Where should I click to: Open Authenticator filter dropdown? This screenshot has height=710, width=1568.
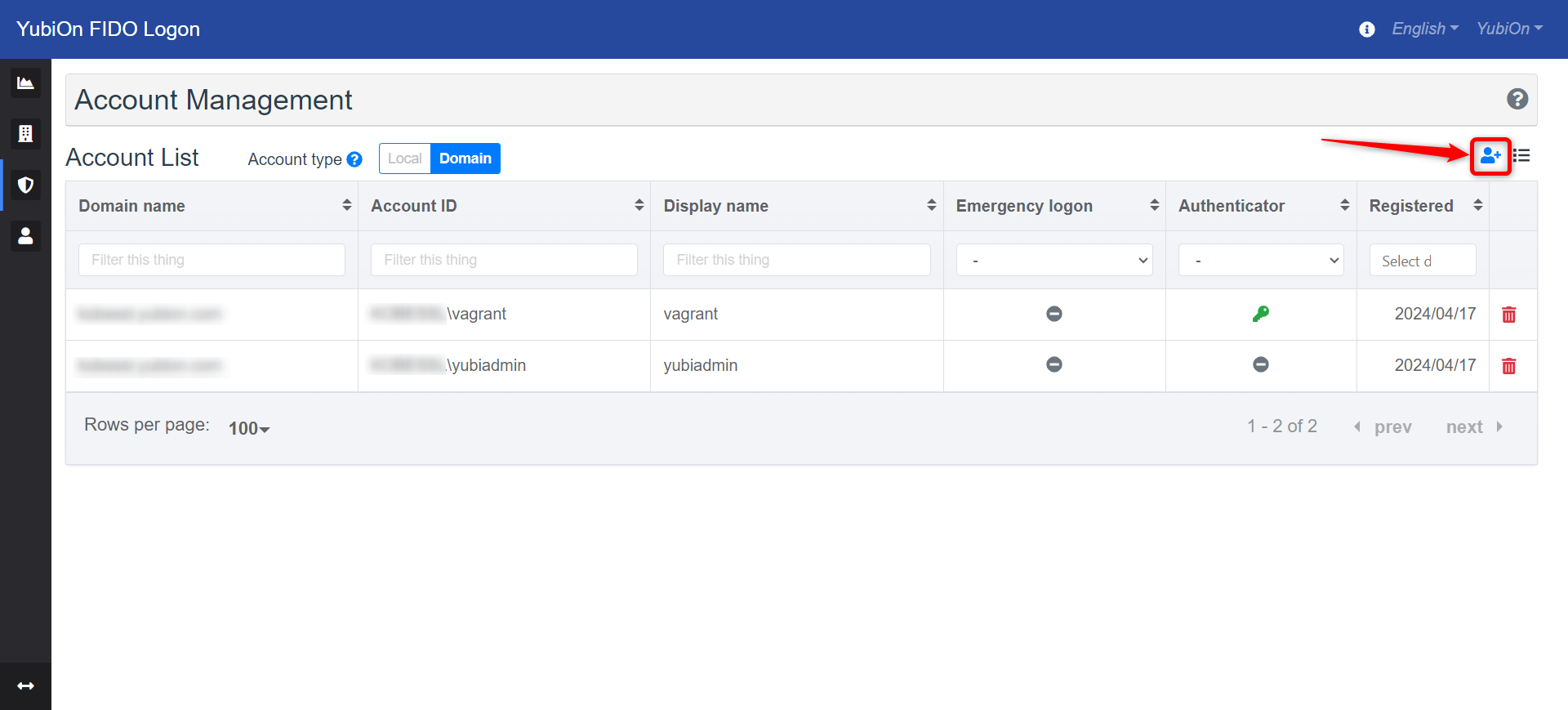coord(1261,260)
